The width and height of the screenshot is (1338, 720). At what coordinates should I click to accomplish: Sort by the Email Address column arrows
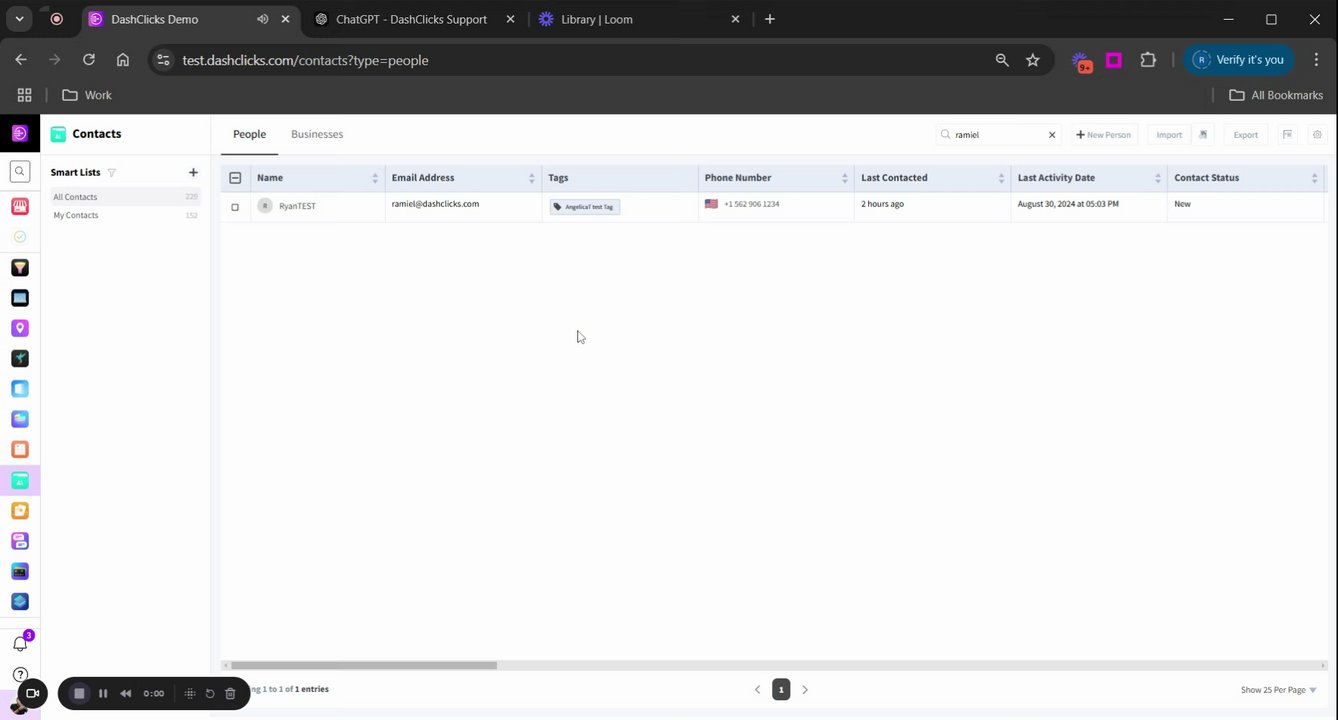(531, 178)
